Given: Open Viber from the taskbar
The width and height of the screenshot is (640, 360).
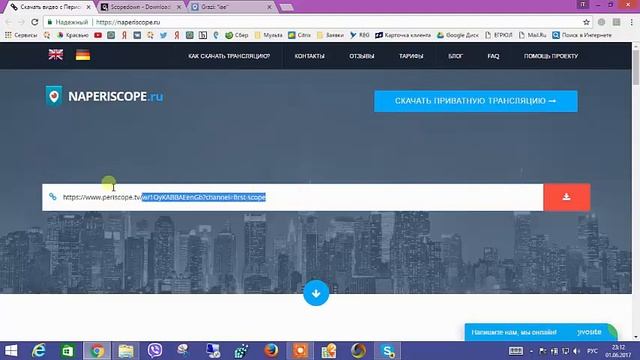Looking at the screenshot, I should [x=155, y=351].
